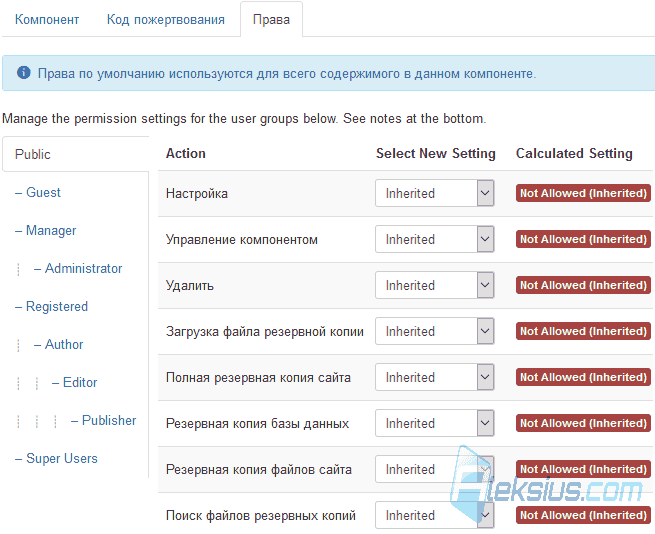This screenshot has height=534, width=655.
Task: Click the Настройка action label
Action: coord(197,193)
